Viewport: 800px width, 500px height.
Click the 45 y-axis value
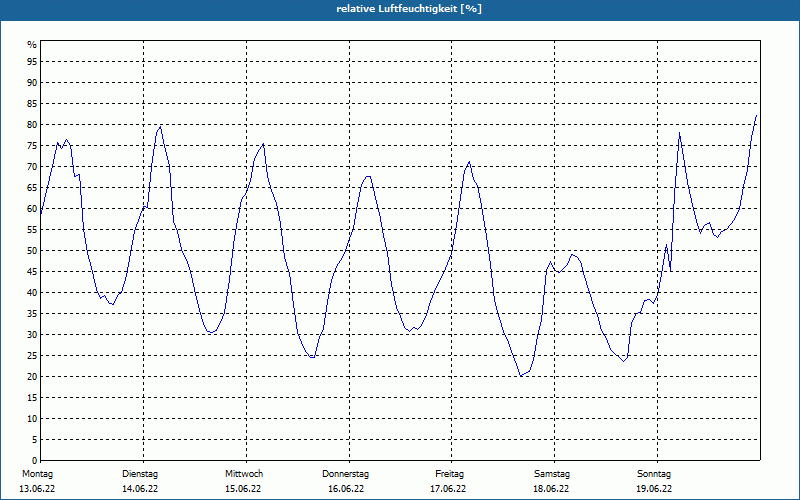[x=32, y=271]
